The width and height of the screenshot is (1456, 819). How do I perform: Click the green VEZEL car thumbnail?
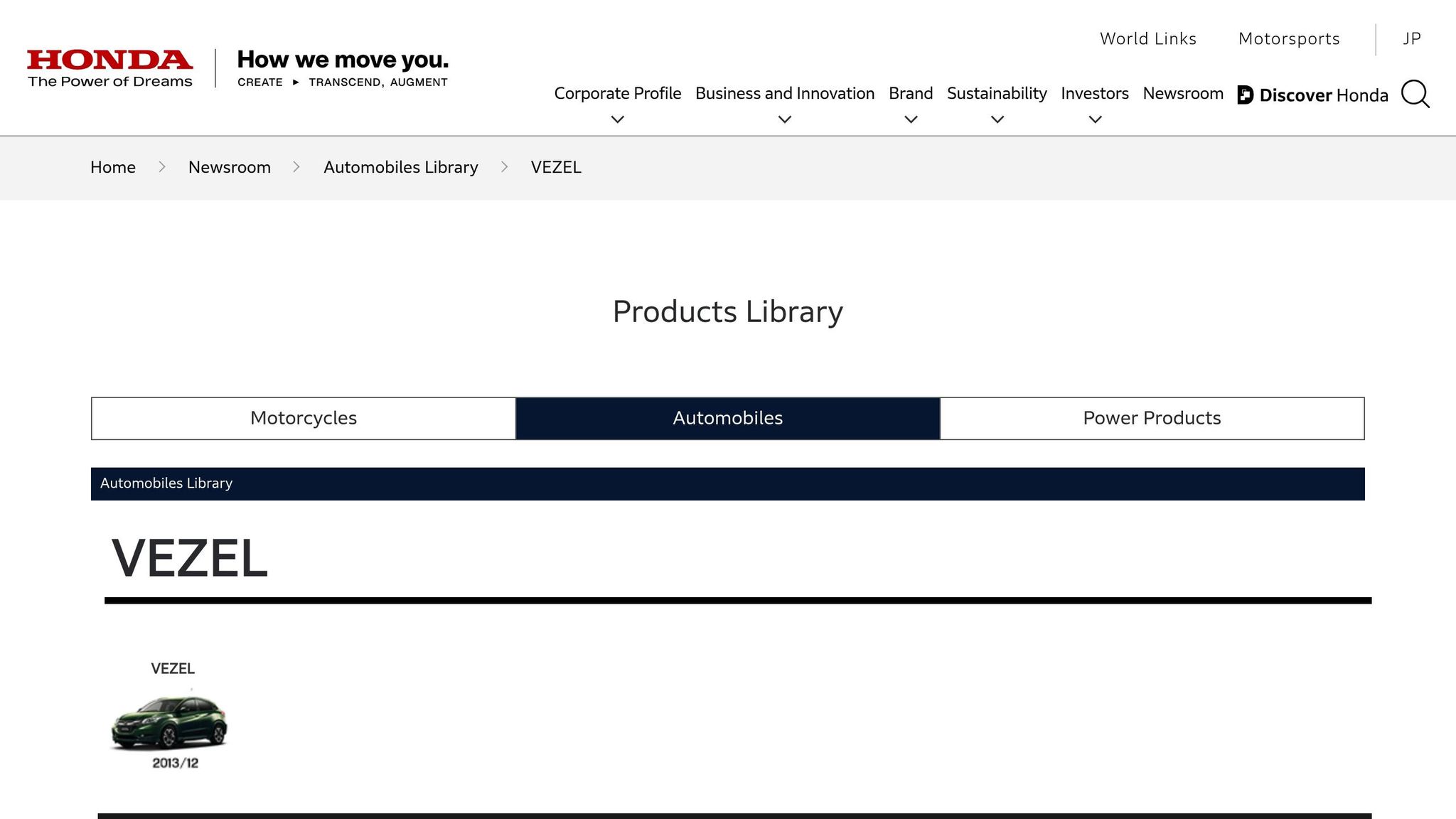tap(170, 722)
